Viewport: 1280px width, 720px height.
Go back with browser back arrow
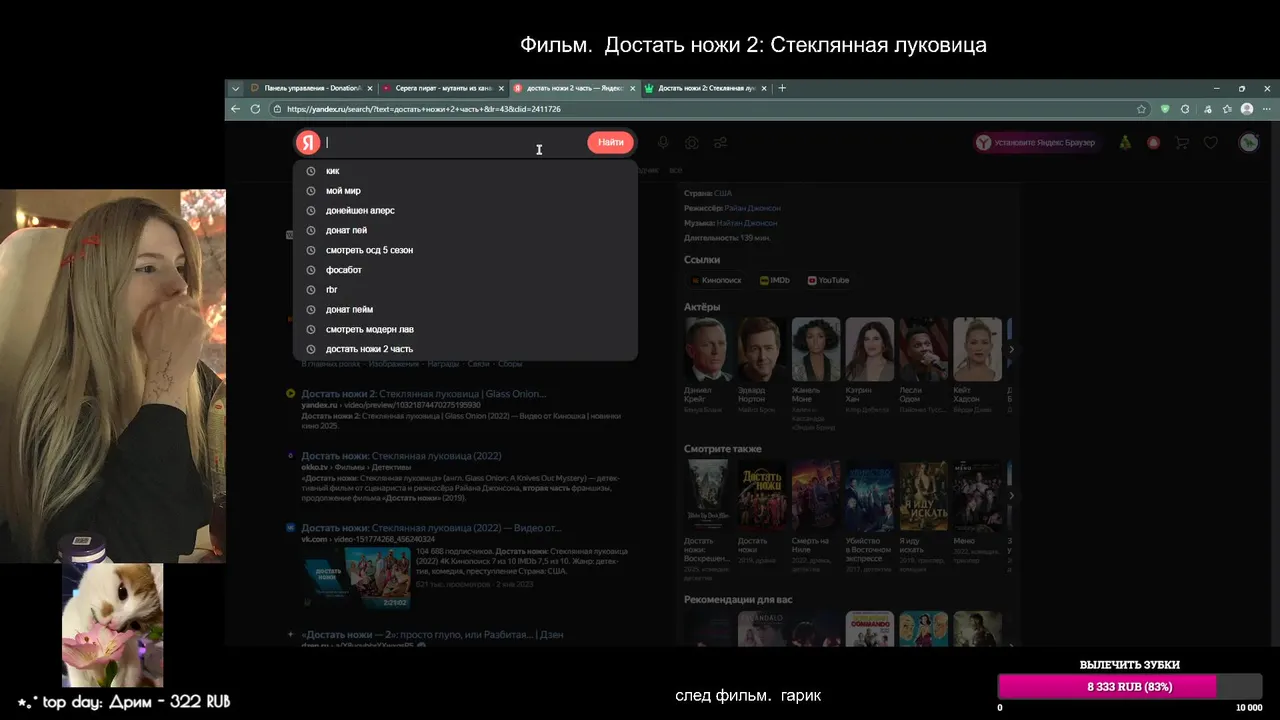pos(236,109)
